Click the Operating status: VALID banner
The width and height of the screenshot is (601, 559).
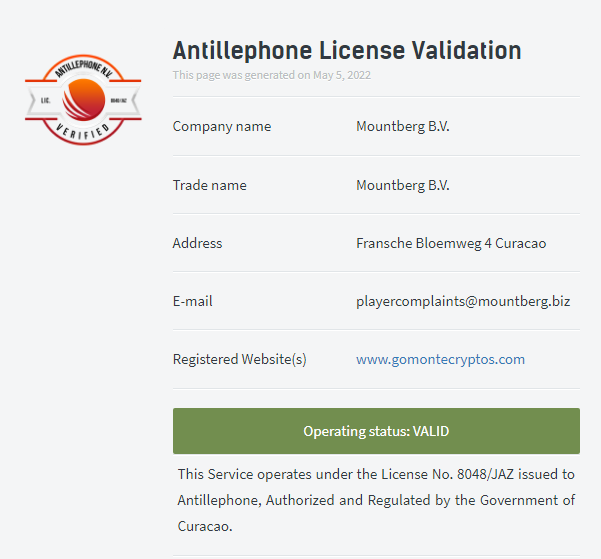(x=376, y=431)
